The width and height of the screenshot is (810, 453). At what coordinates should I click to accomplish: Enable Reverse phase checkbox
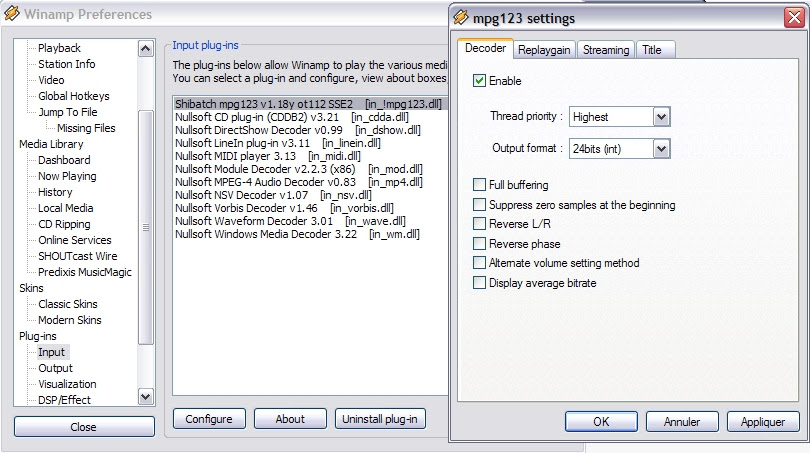click(x=479, y=243)
